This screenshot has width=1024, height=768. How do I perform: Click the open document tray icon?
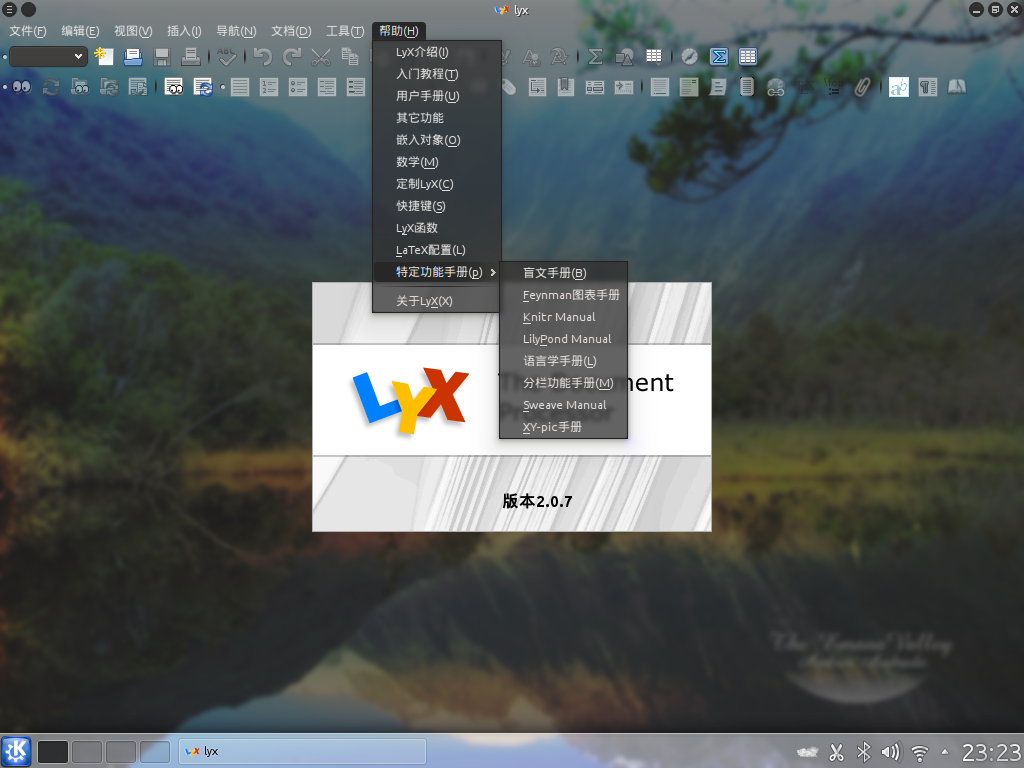point(133,57)
